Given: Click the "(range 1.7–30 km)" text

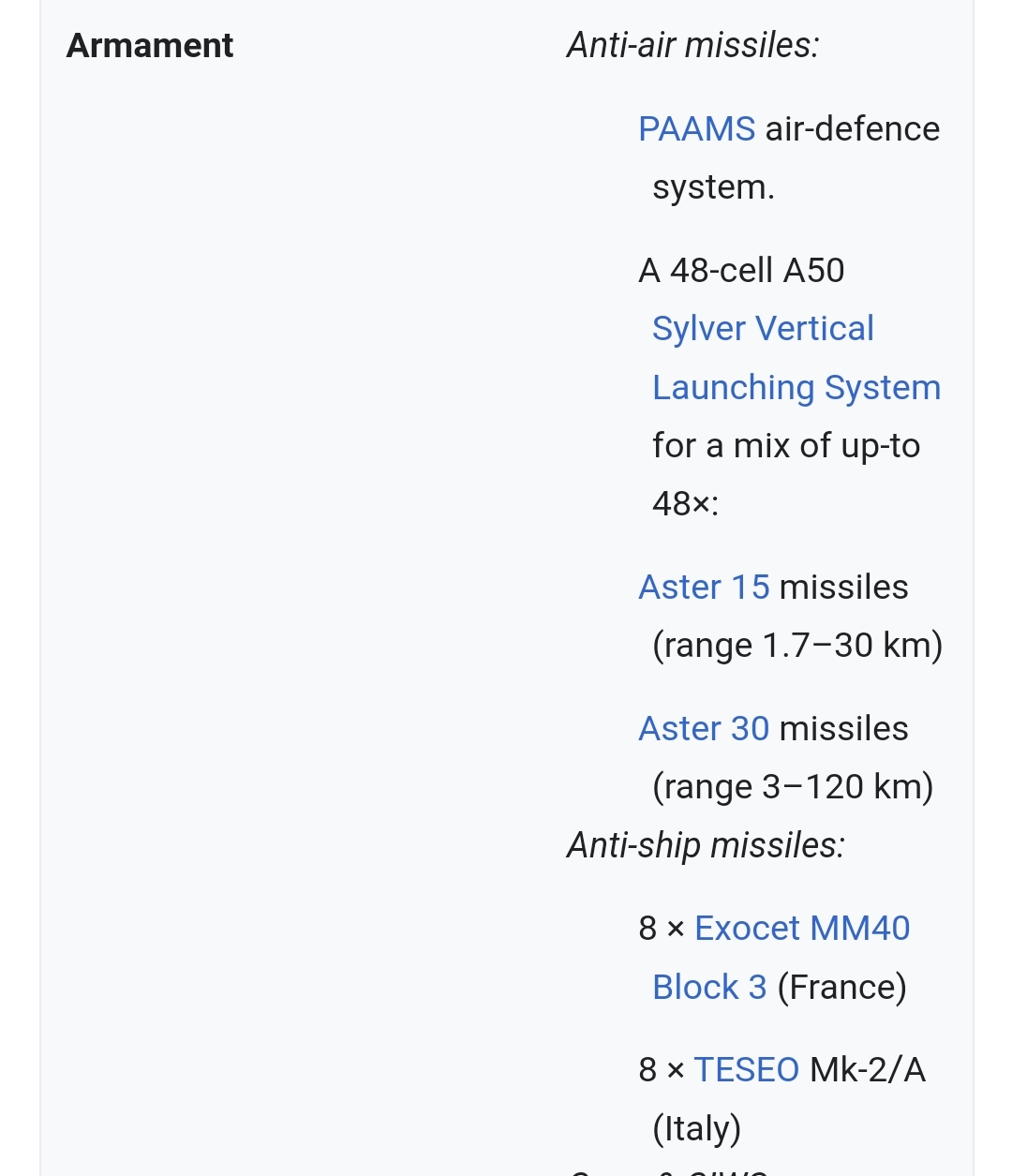Looking at the screenshot, I should [x=797, y=646].
